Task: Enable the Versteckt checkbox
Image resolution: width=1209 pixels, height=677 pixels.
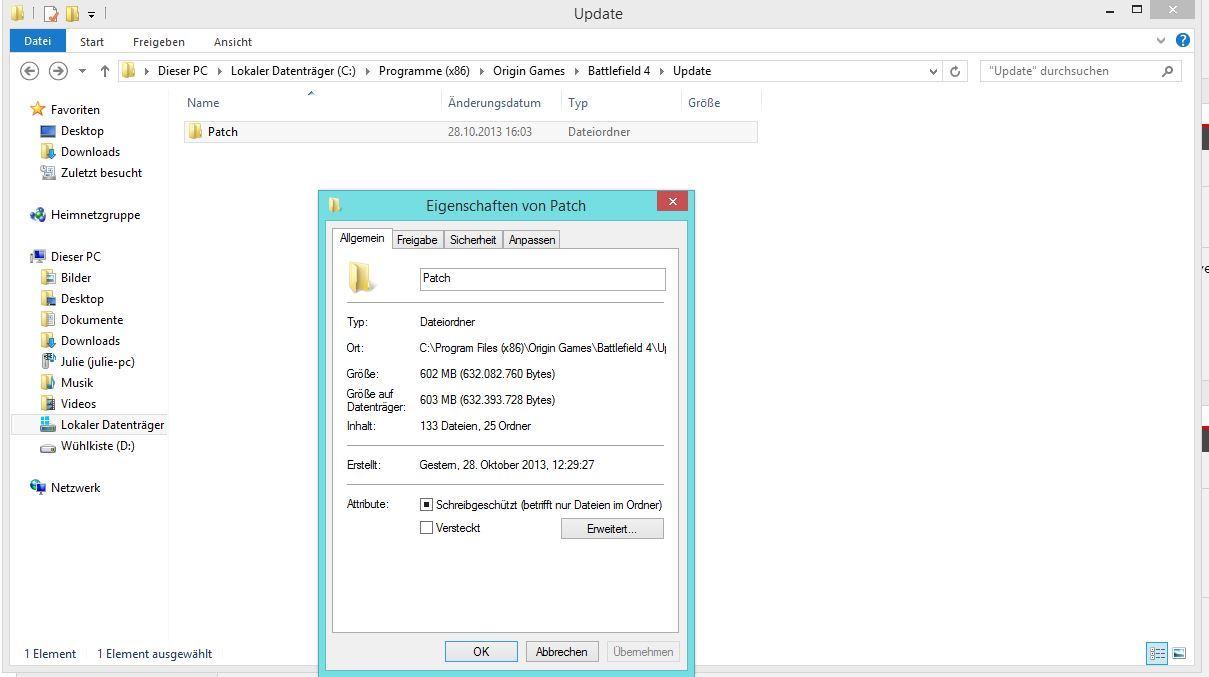Action: 427,528
